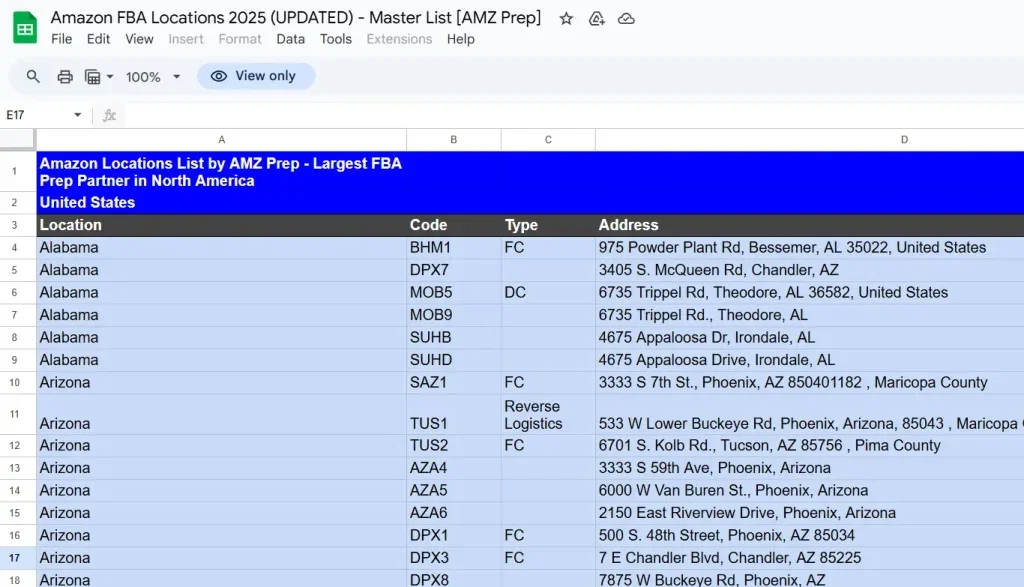Select column C header
The width and height of the screenshot is (1024, 587).
click(x=548, y=140)
